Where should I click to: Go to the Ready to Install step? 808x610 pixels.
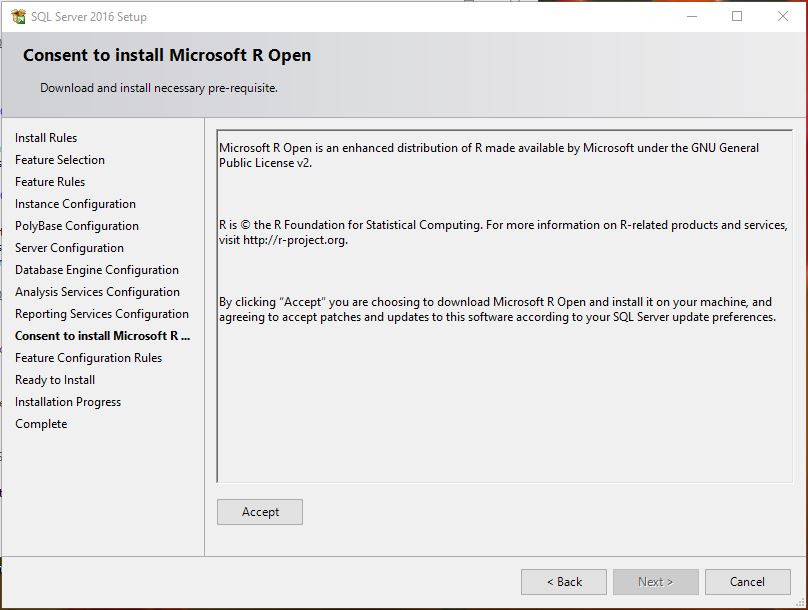54,379
